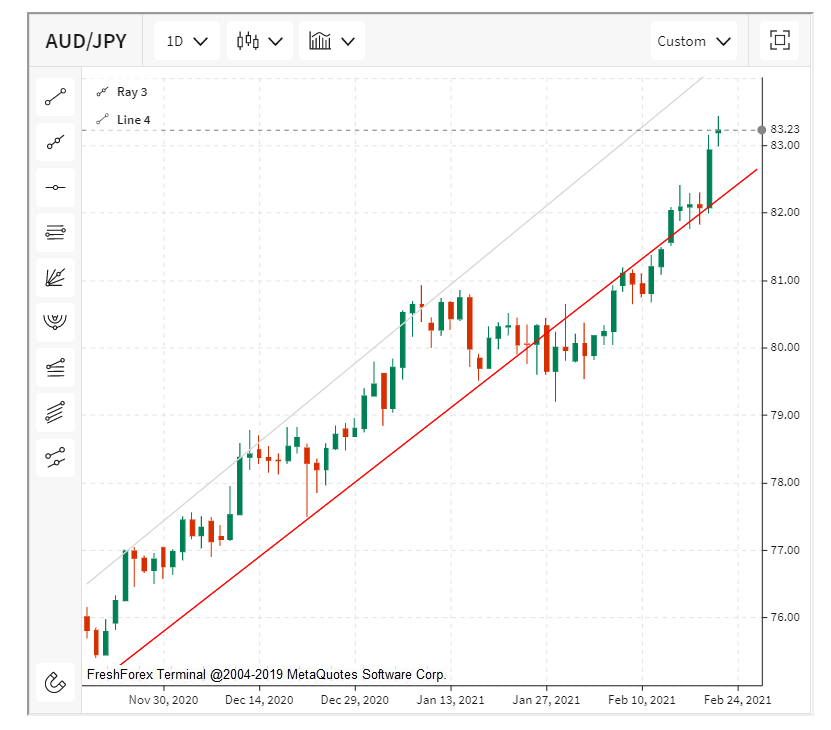Open the indicators dropdown

tap(332, 41)
